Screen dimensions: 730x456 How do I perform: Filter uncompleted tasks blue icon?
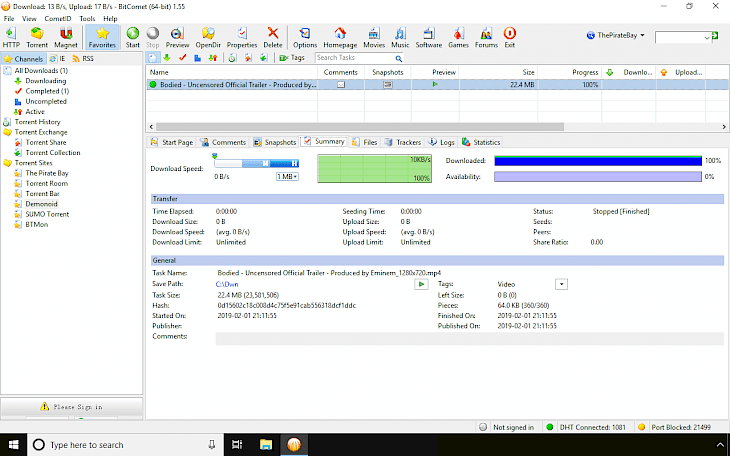click(197, 58)
